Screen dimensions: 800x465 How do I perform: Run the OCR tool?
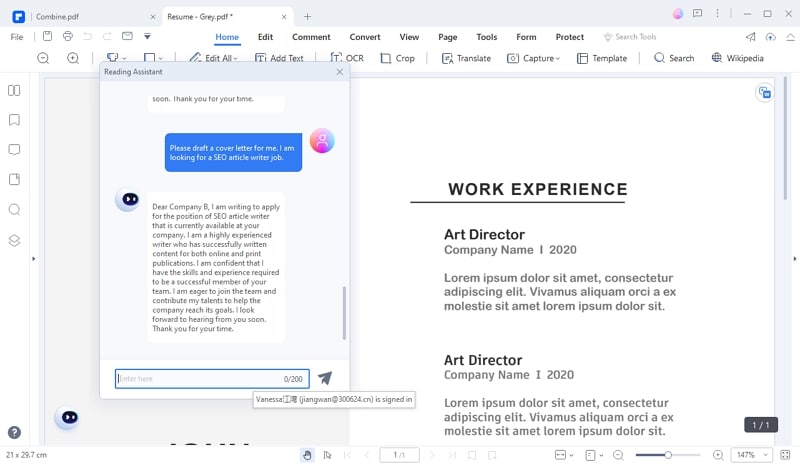347,58
